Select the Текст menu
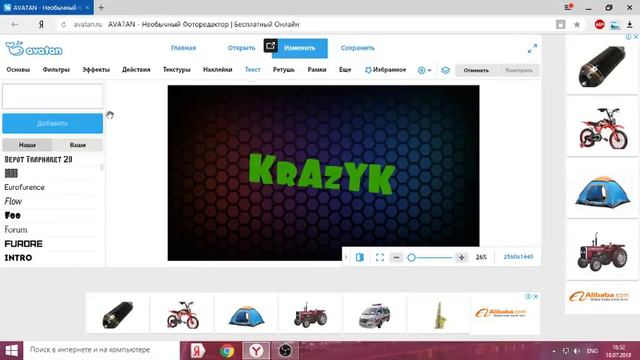Screen dimensions: 640x360 pyautogui.click(x=253, y=70)
